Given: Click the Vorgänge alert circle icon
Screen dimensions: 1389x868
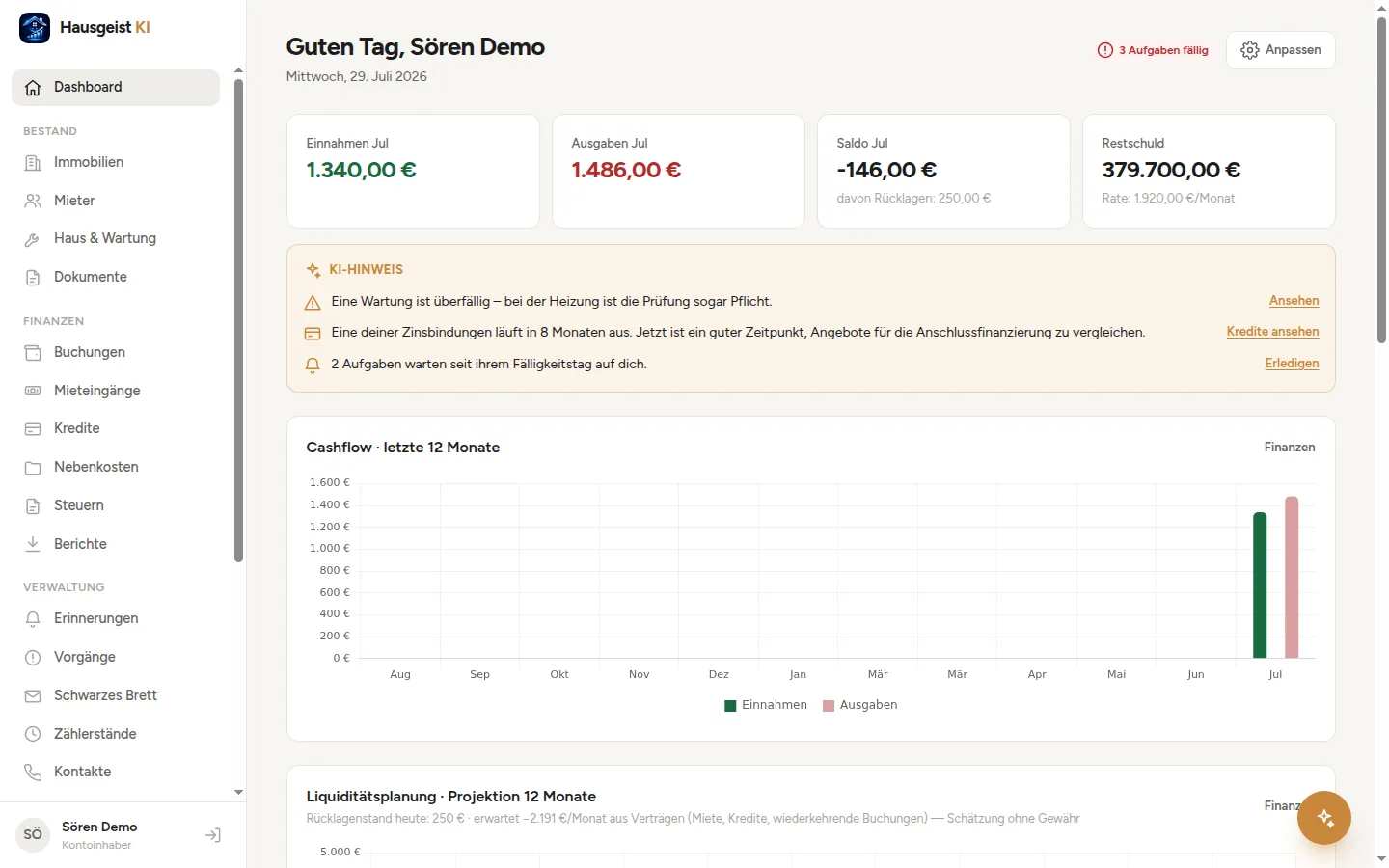Looking at the screenshot, I should pos(33,658).
